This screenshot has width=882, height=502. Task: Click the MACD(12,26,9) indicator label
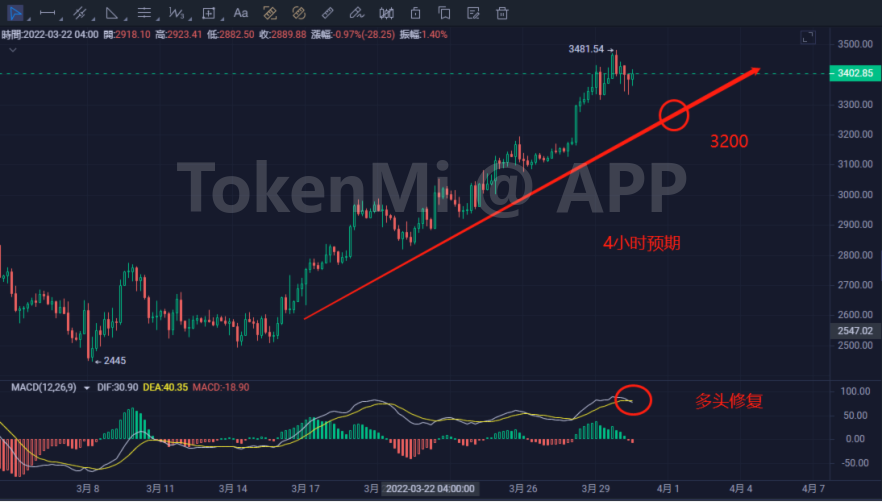[43, 387]
